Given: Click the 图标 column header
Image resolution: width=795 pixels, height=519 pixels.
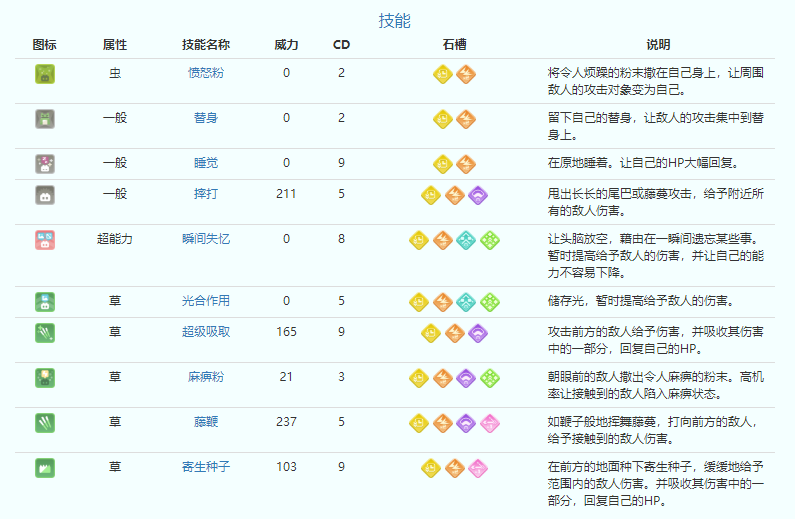Looking at the screenshot, I should pos(45,45).
